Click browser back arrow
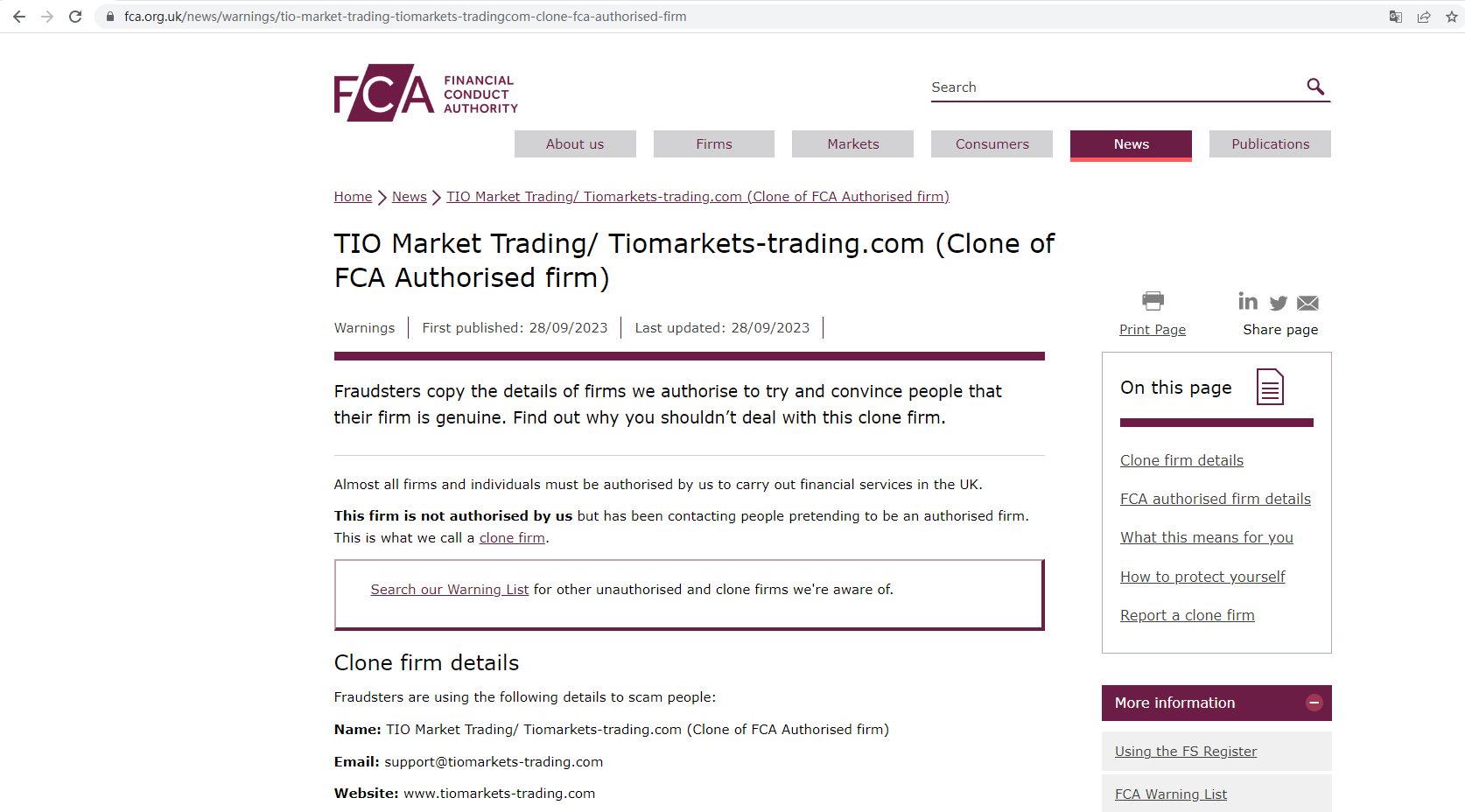 (19, 17)
